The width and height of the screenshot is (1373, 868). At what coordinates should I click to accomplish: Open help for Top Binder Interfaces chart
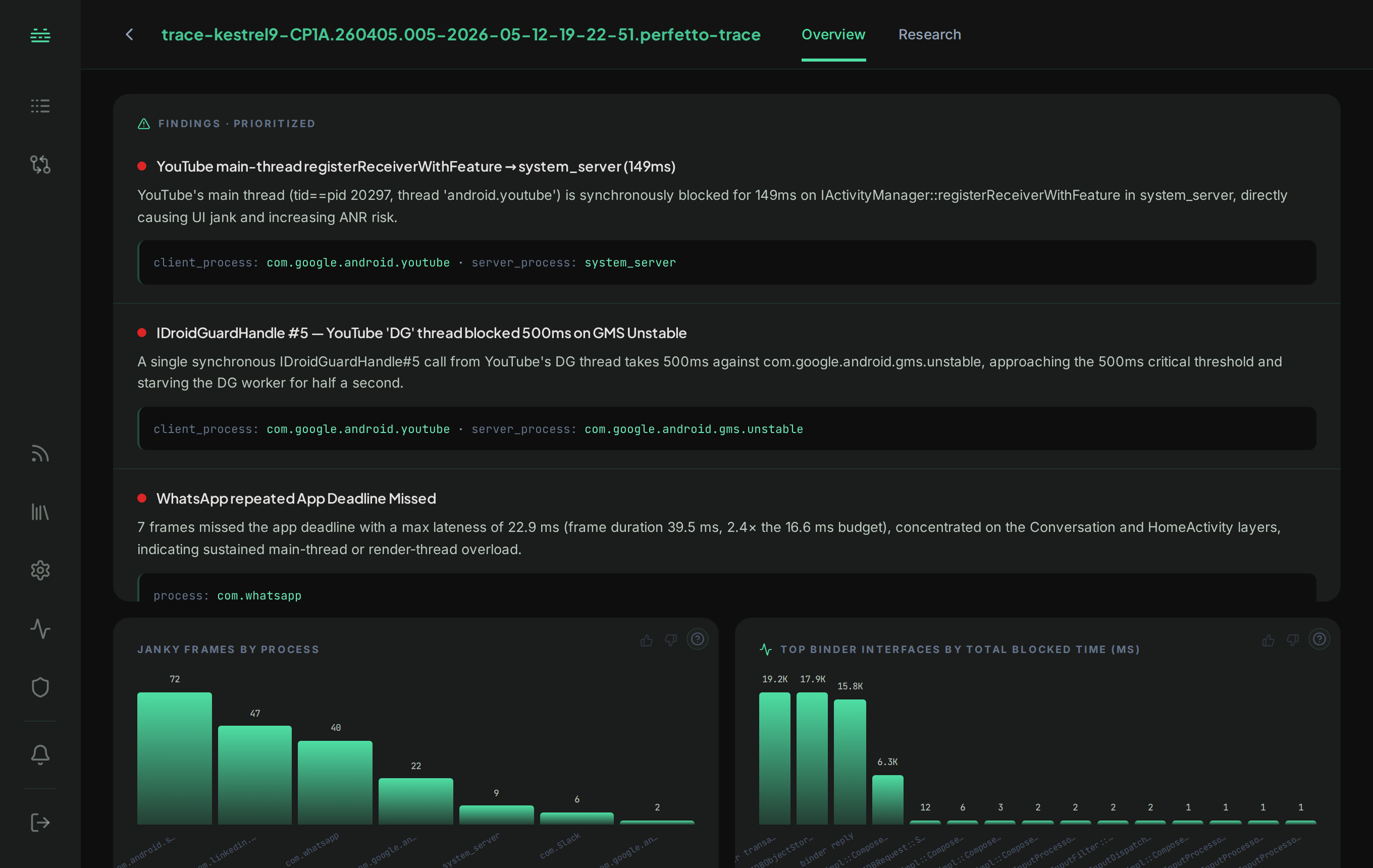click(1319, 639)
